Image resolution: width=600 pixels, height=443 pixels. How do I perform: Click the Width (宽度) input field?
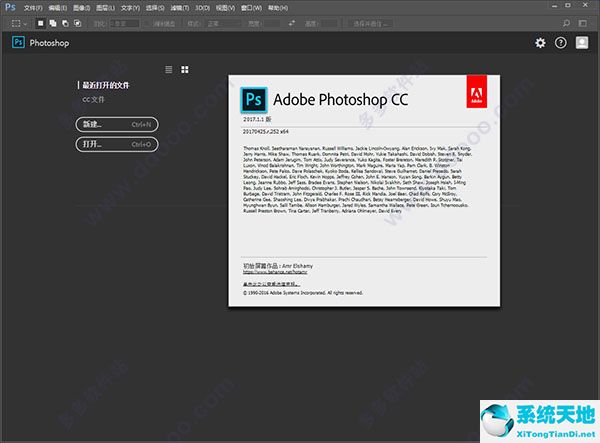pyautogui.click(x=272, y=24)
